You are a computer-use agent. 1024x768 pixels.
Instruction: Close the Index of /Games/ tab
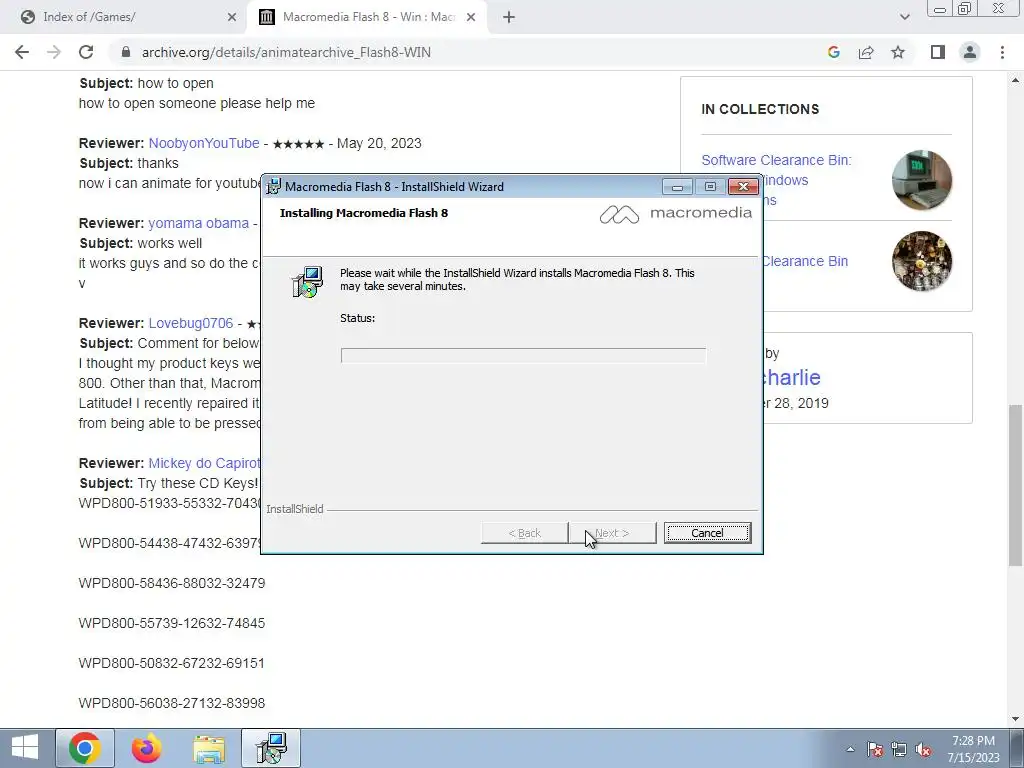(x=232, y=18)
